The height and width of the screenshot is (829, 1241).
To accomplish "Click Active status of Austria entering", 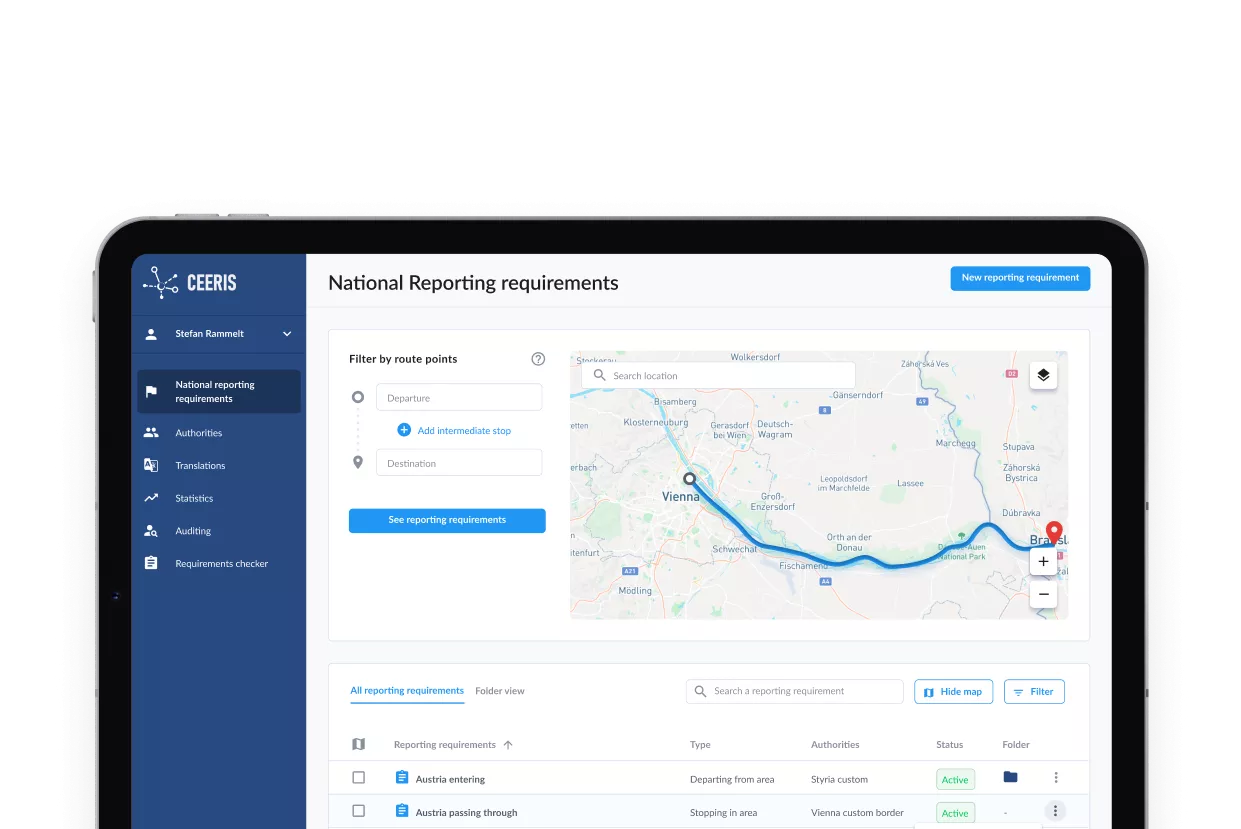I will pos(955,780).
